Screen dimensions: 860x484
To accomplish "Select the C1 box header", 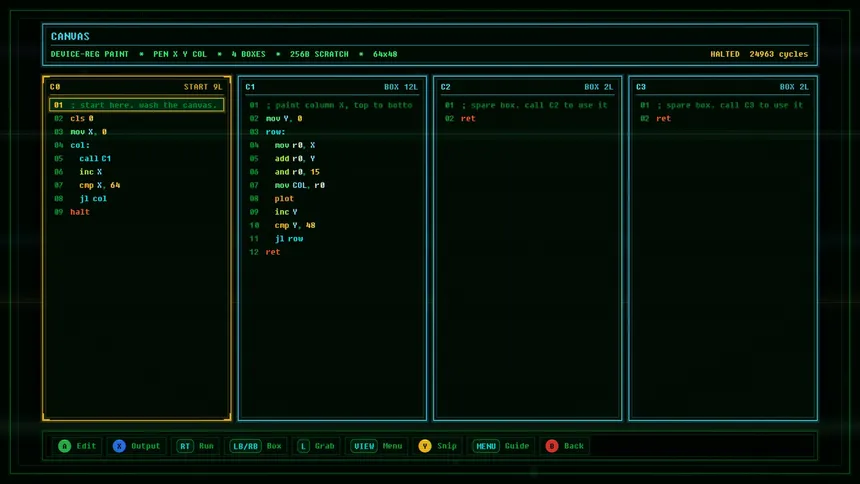I will click(332, 87).
